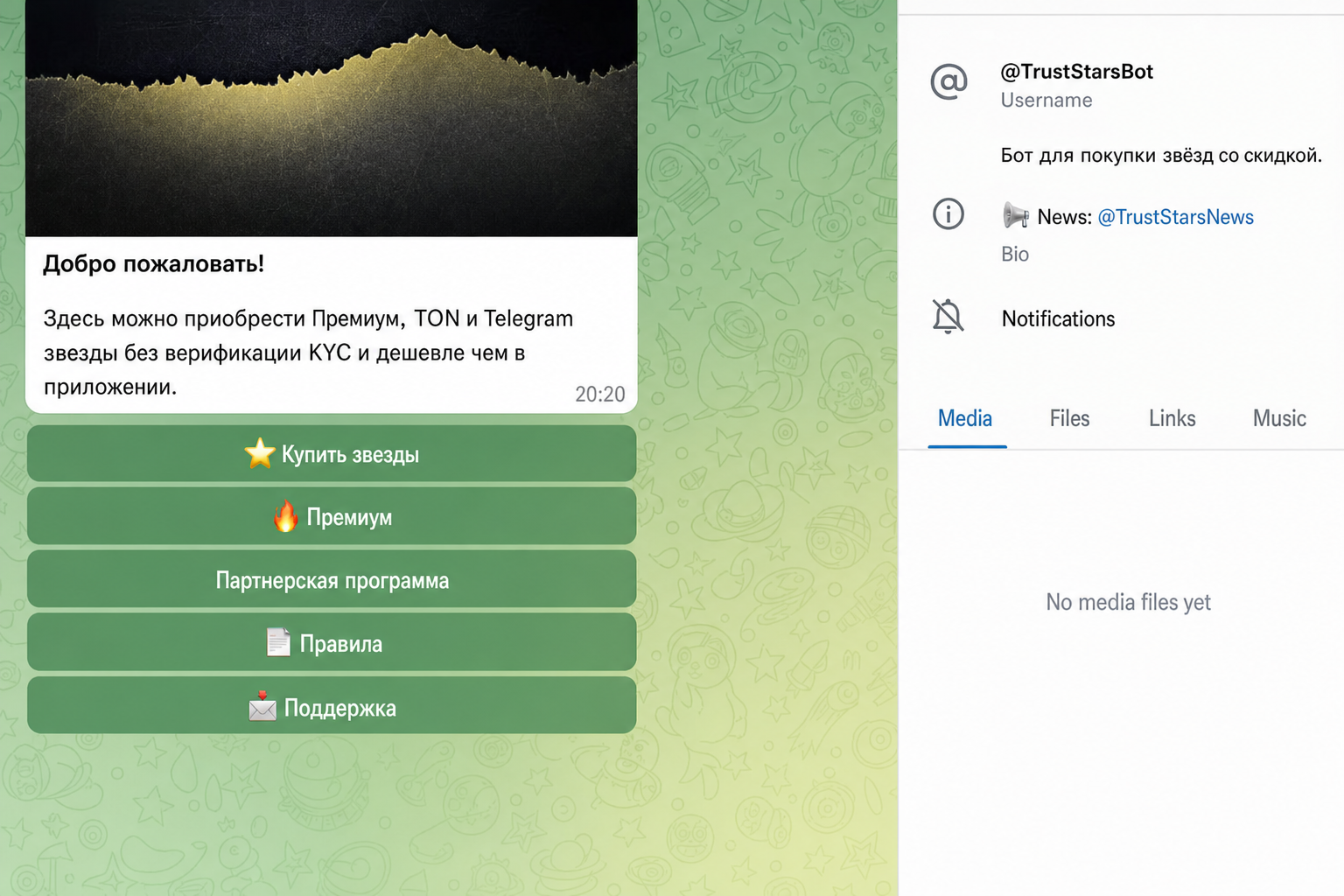Switch to the Files tab

coord(1069,418)
